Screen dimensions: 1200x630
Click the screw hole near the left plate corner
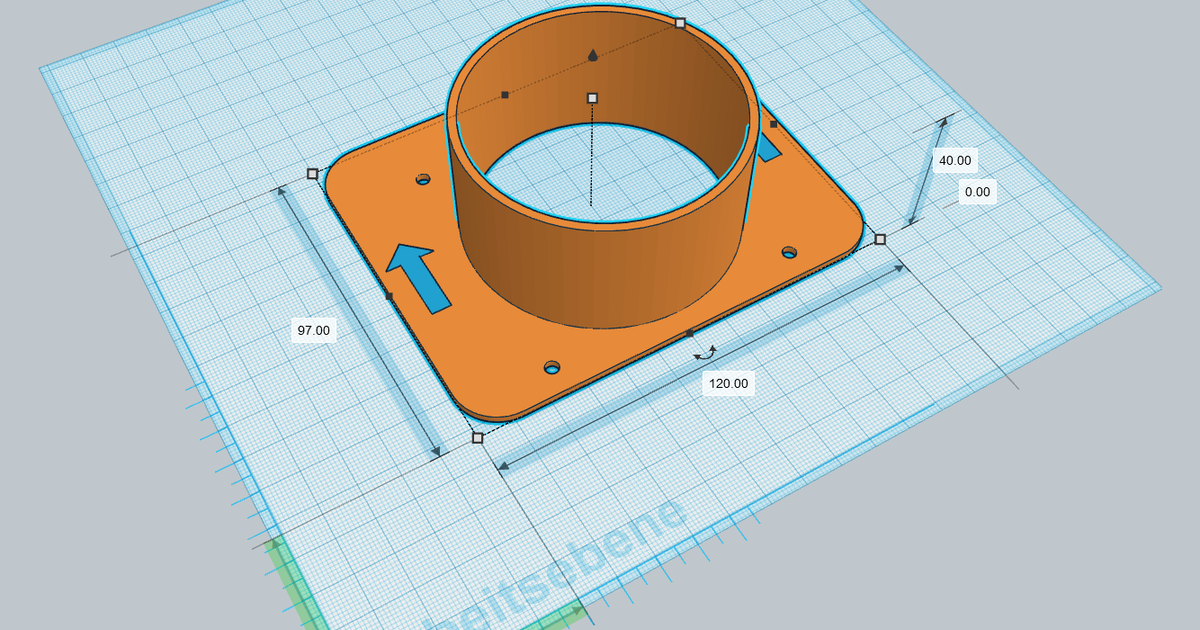pos(423,180)
